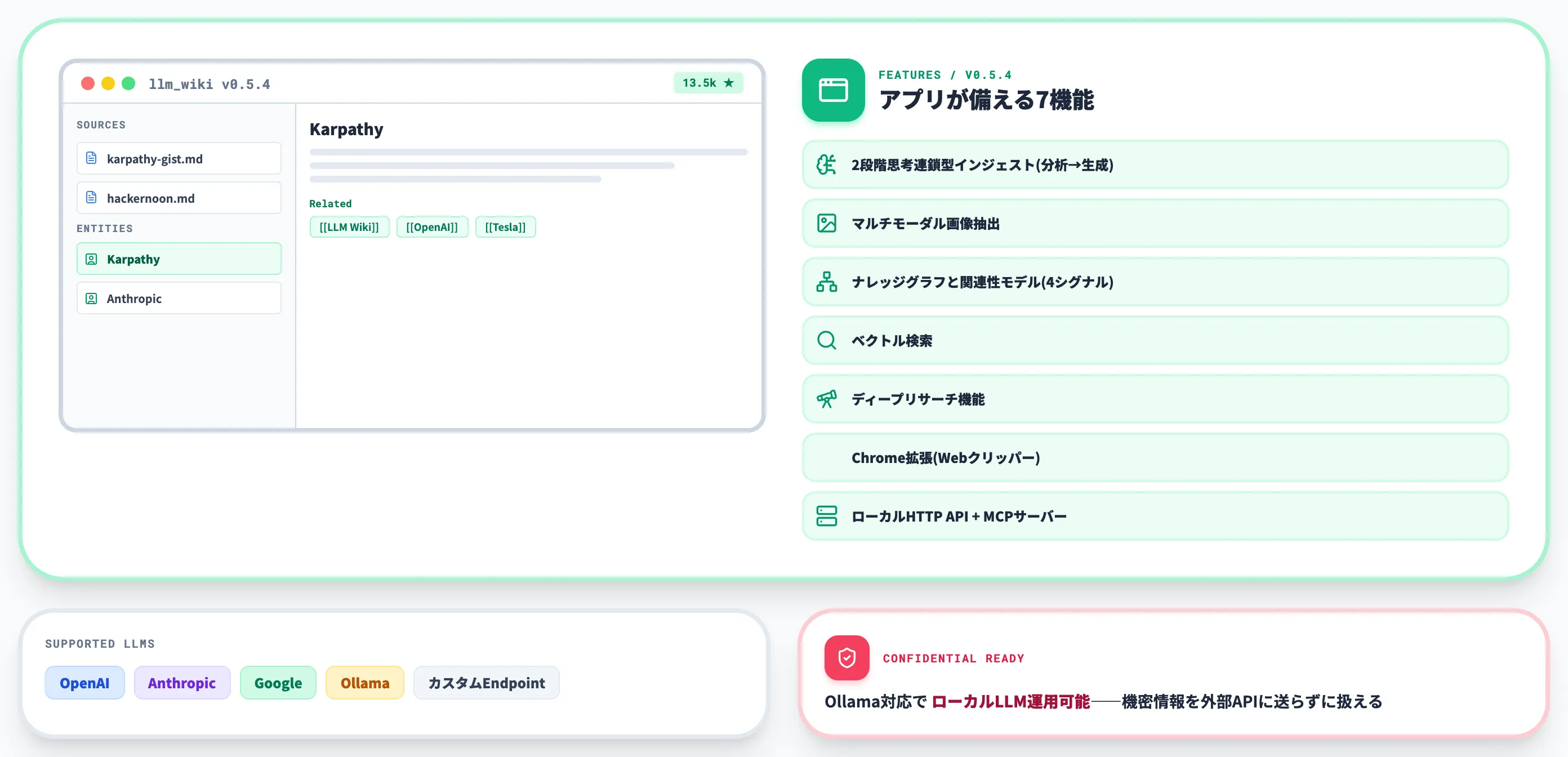Select the Chrome拡張(Webクリッパー) feature row
Viewport: 1568px width, 757px height.
(1155, 457)
